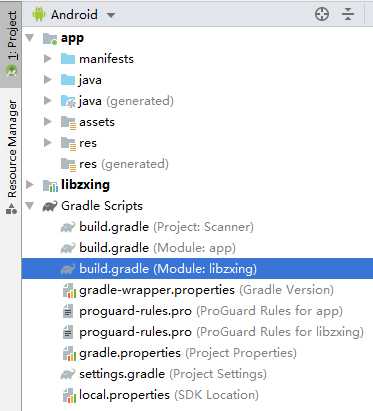This screenshot has width=373, height=411.
Task: Click gradle icon of build.gradle (Project: Scanner)
Action: click(x=68, y=227)
